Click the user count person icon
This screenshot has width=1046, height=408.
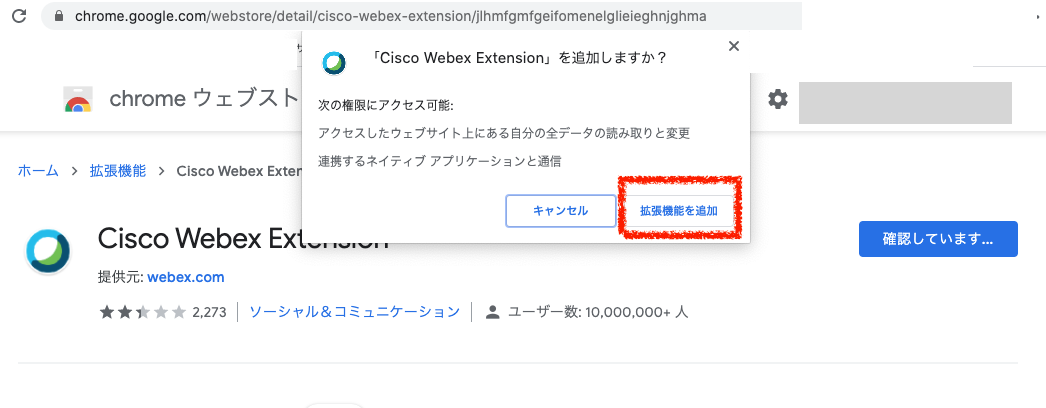[x=493, y=312]
